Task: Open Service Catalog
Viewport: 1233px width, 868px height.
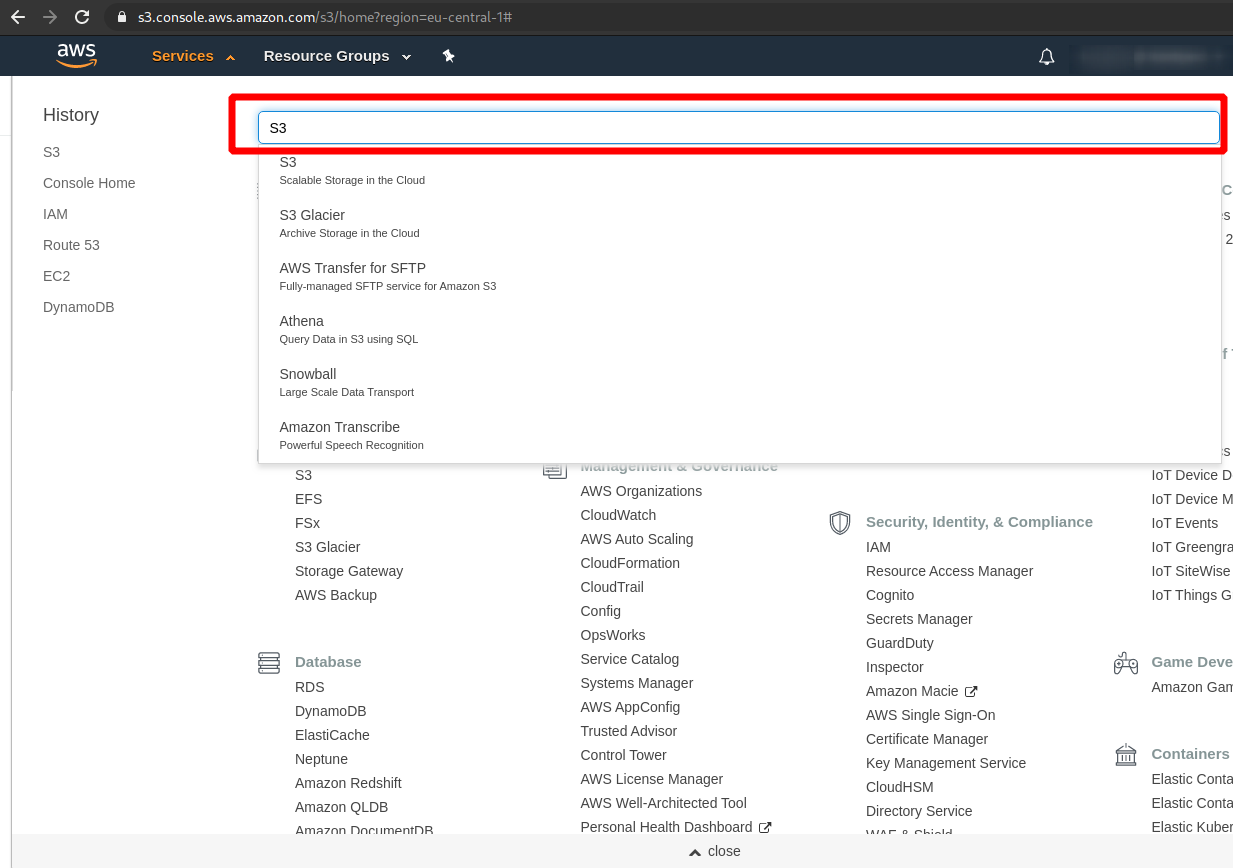Action: (629, 659)
